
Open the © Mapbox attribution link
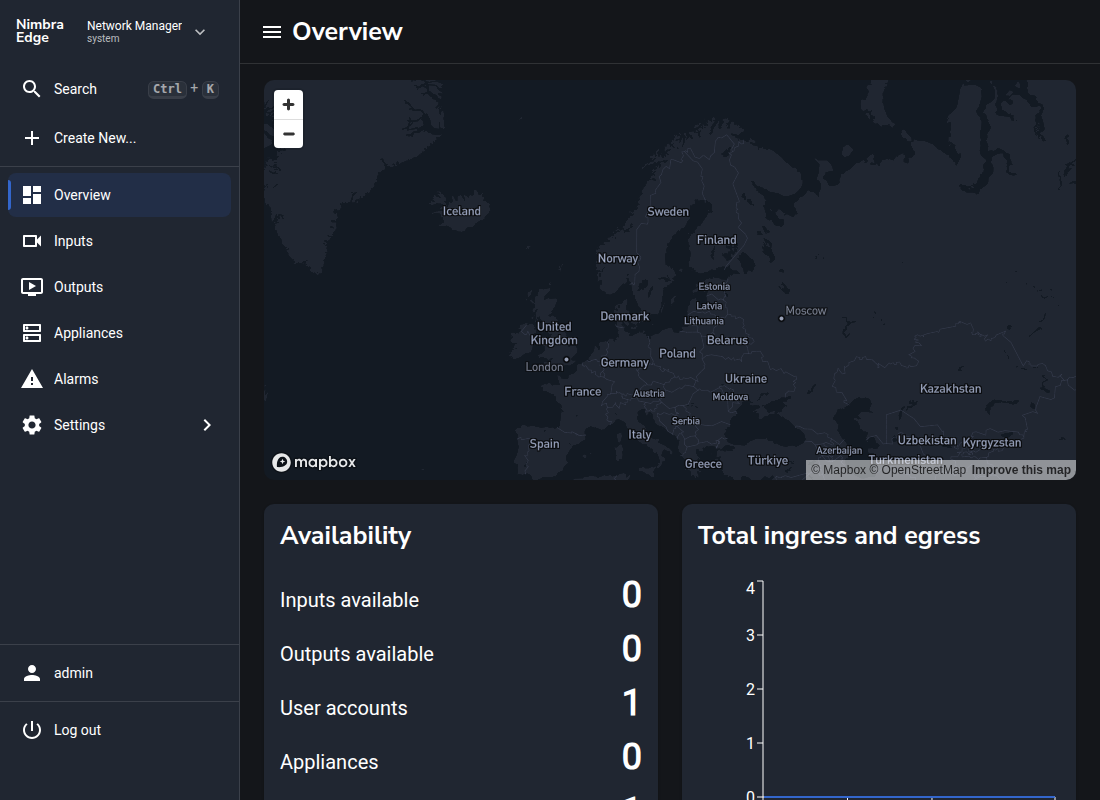pos(838,470)
